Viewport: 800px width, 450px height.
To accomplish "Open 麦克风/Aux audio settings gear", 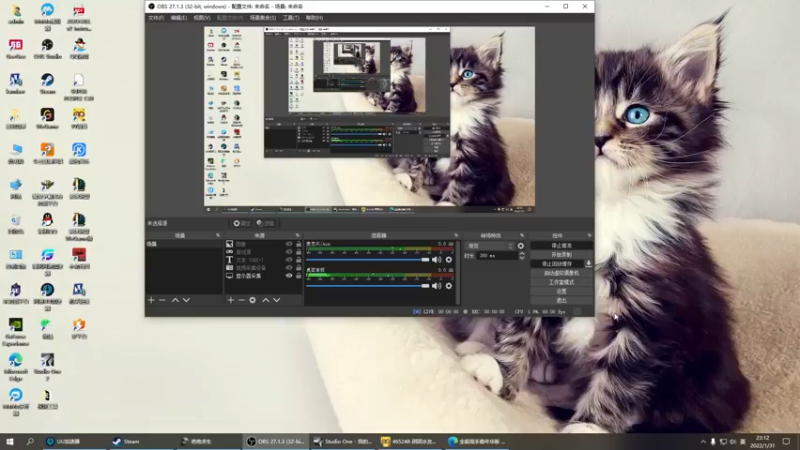I will pos(448,260).
